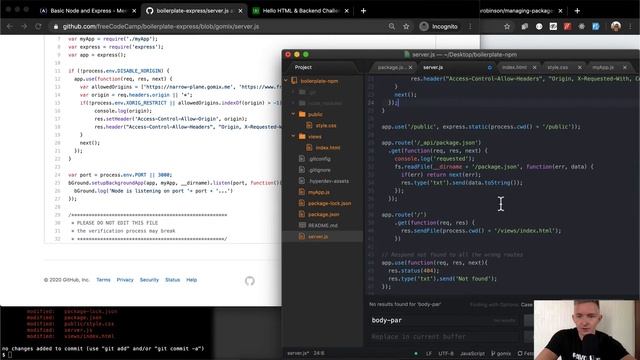Click red extension icon in rear window
This screenshot has width=640, height=360.
(567, 27)
